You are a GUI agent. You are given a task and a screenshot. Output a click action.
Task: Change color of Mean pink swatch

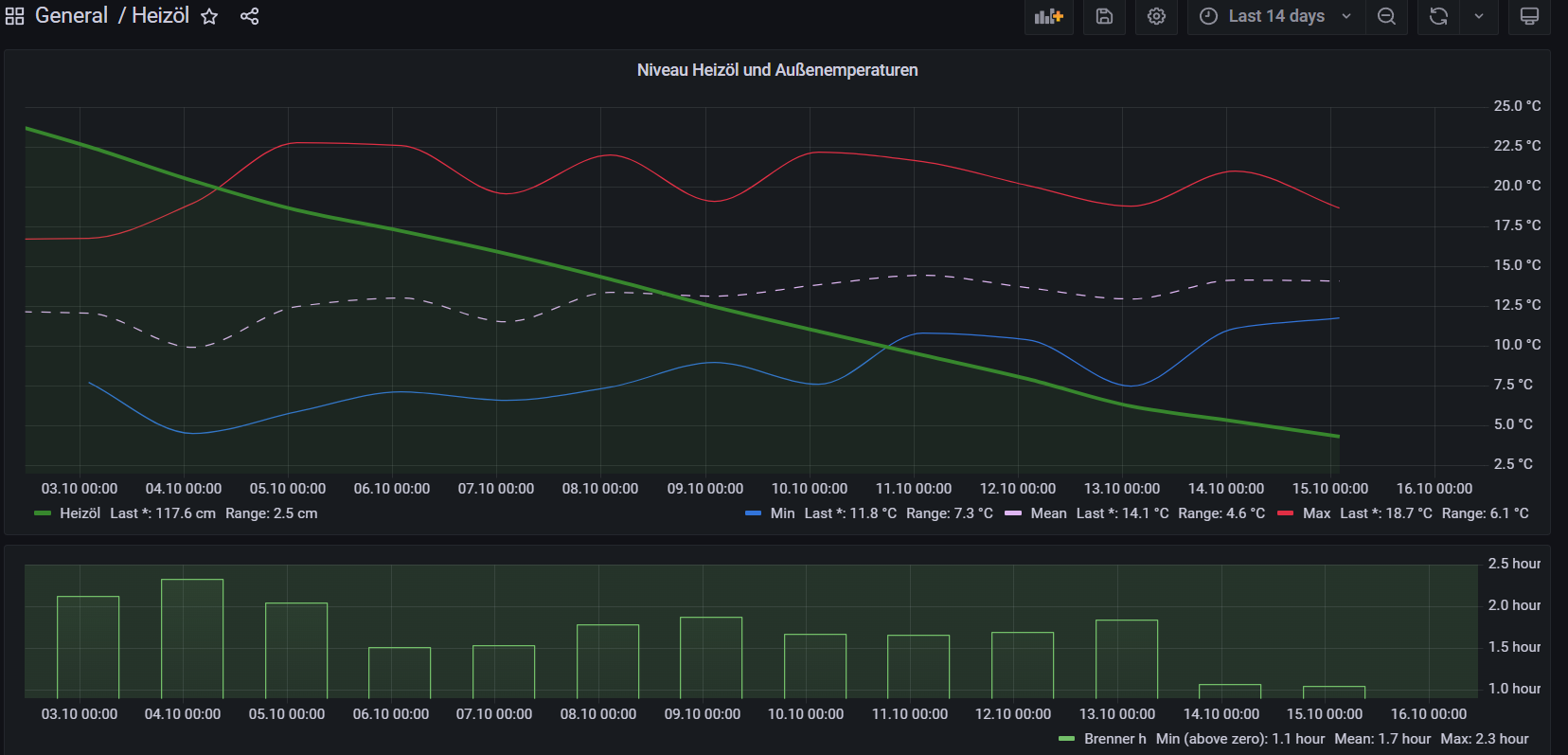tap(1012, 513)
